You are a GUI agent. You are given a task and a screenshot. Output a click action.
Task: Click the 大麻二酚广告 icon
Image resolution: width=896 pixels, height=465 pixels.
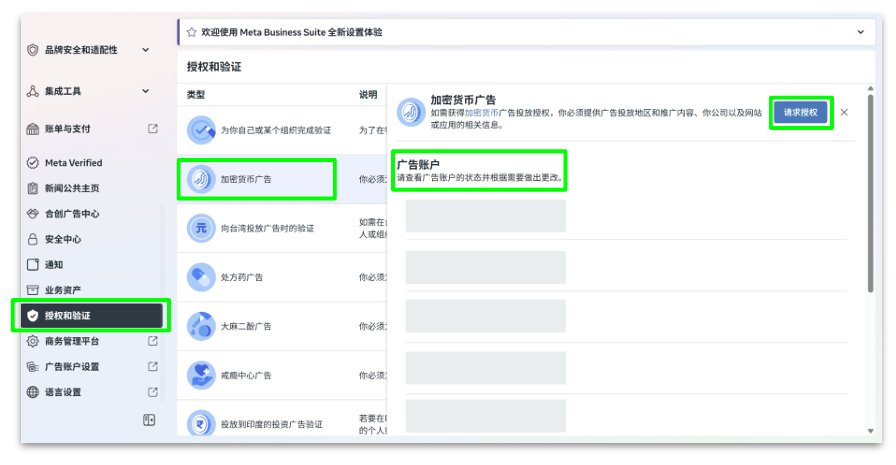[x=201, y=327]
